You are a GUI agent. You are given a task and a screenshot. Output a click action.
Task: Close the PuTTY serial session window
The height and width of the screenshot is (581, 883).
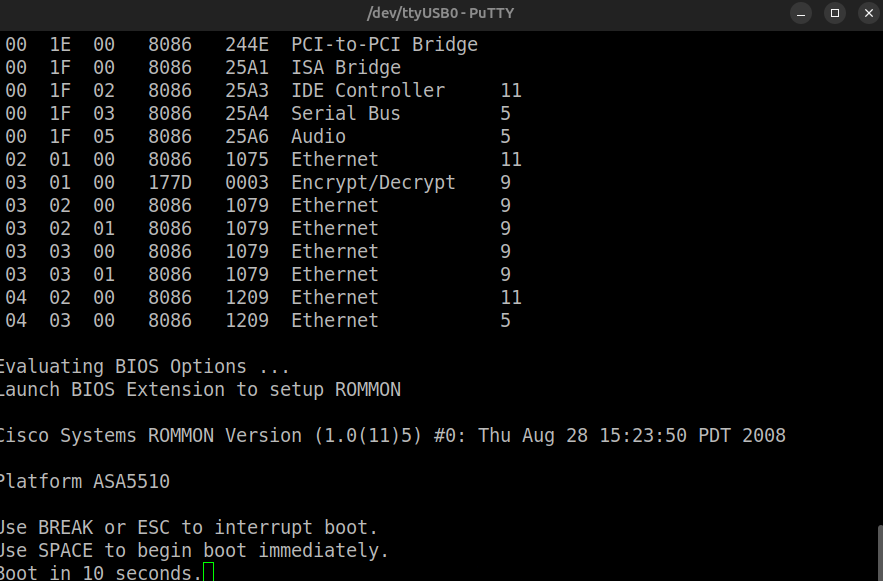864,13
